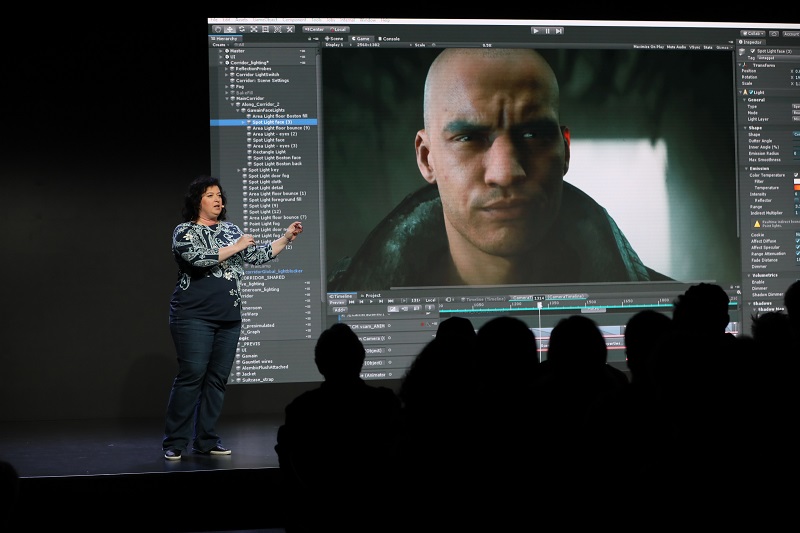Open the Collab dropdown

753,34
